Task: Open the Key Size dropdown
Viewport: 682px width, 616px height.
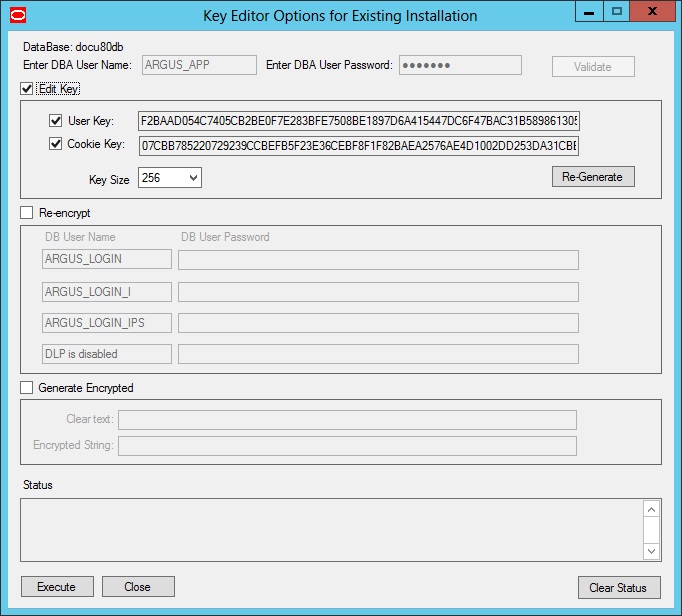Action: click(170, 177)
